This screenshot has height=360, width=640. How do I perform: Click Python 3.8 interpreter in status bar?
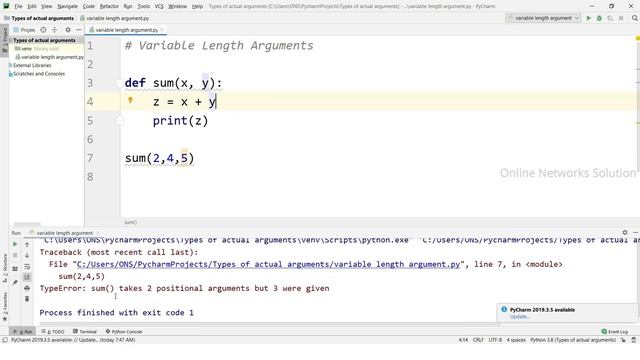coord(573,340)
